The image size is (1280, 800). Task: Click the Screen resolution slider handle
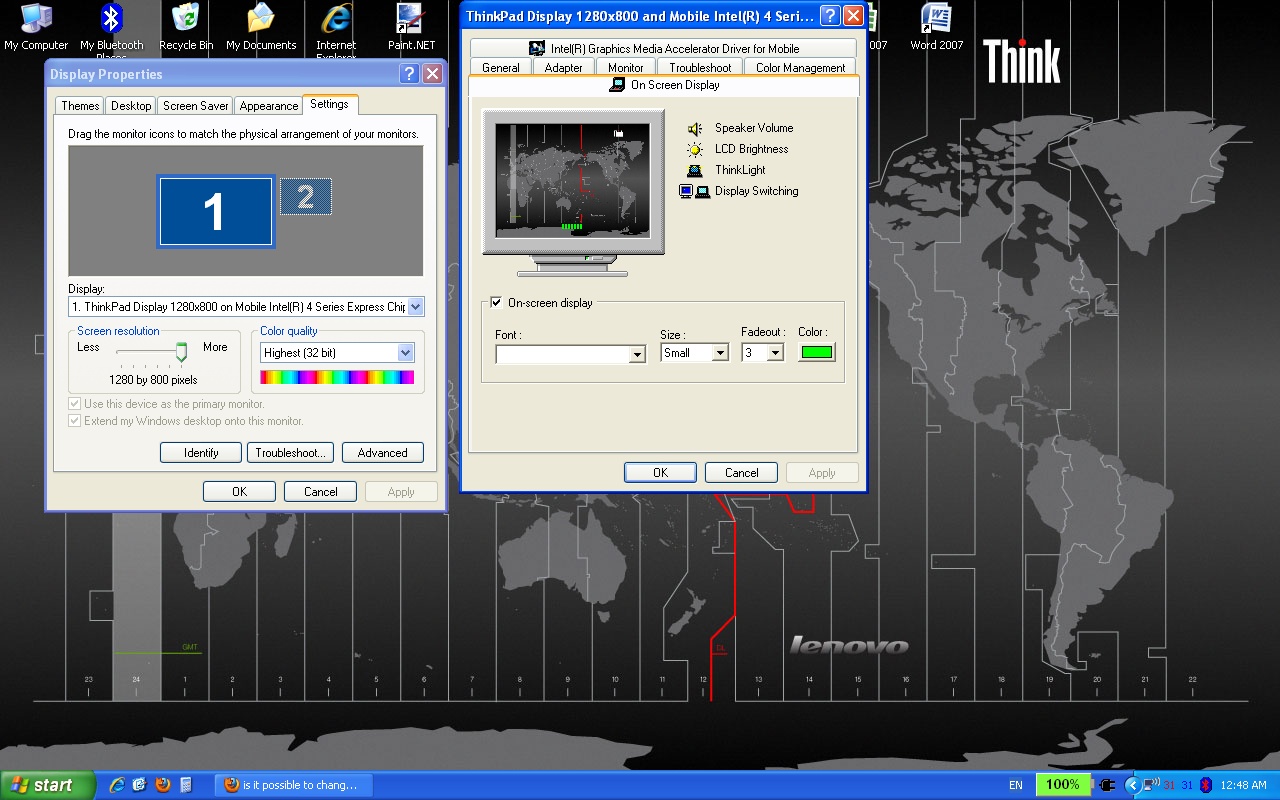coord(181,351)
